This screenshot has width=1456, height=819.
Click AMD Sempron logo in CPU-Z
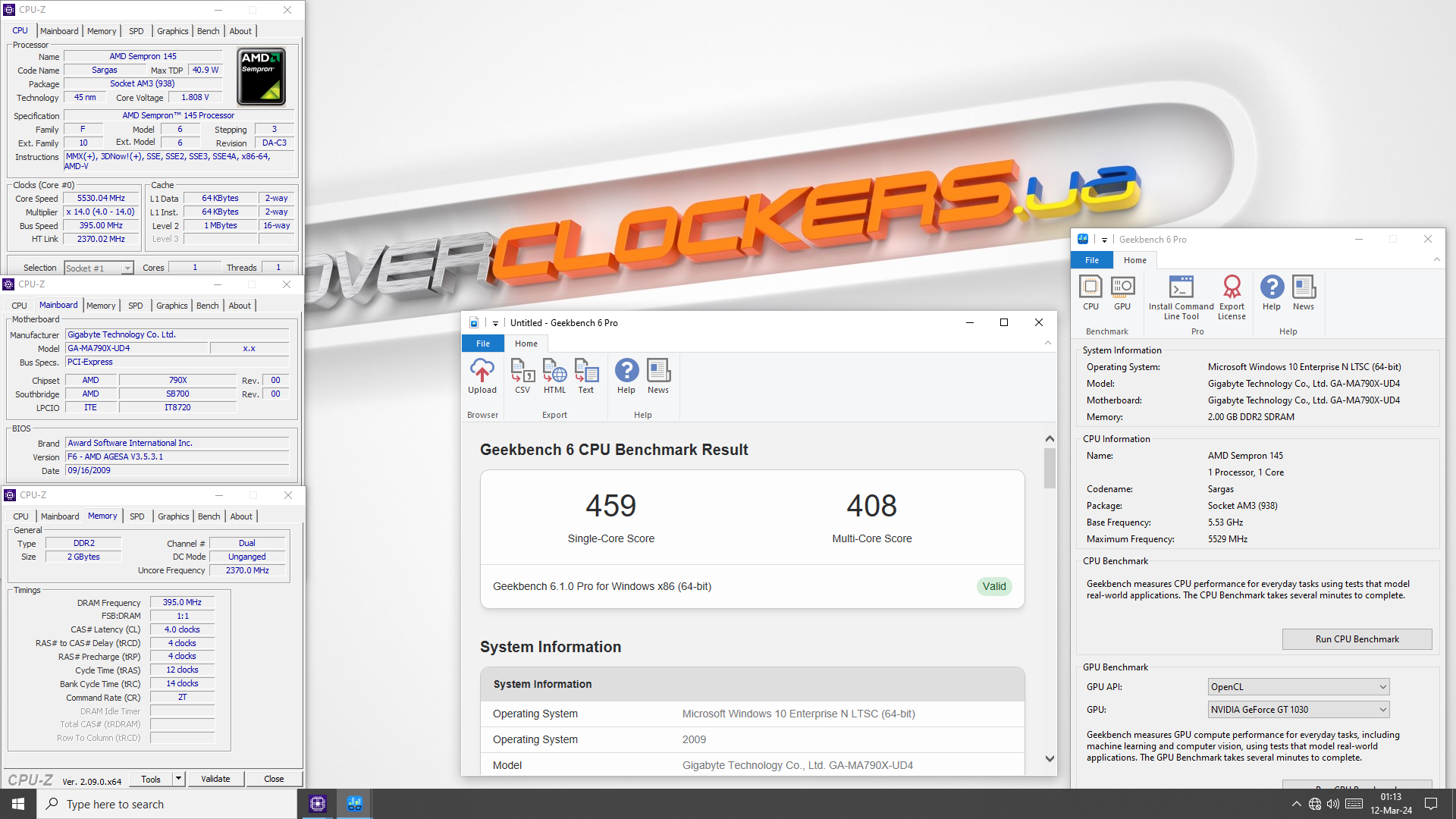tap(262, 77)
